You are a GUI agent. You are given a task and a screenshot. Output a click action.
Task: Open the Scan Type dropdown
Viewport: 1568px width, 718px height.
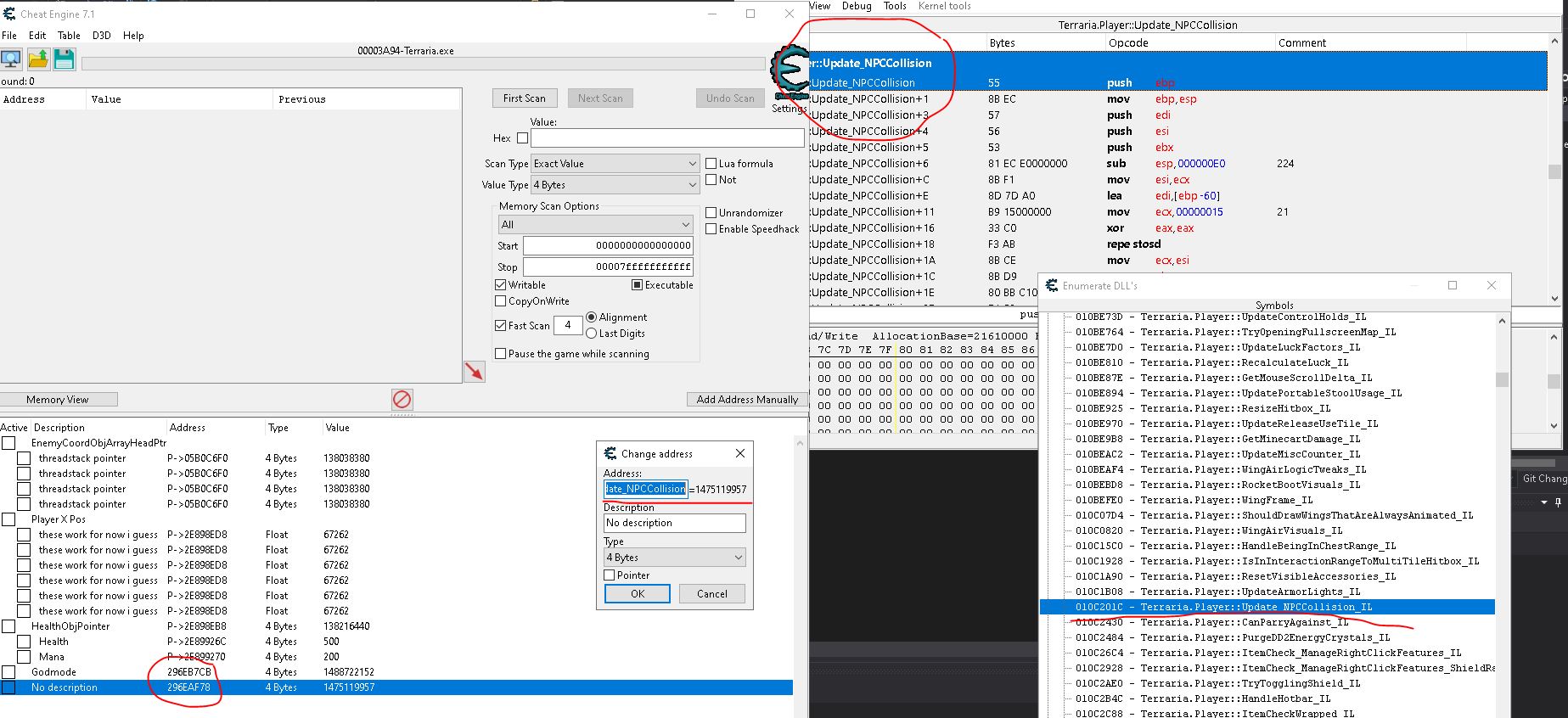tap(615, 164)
